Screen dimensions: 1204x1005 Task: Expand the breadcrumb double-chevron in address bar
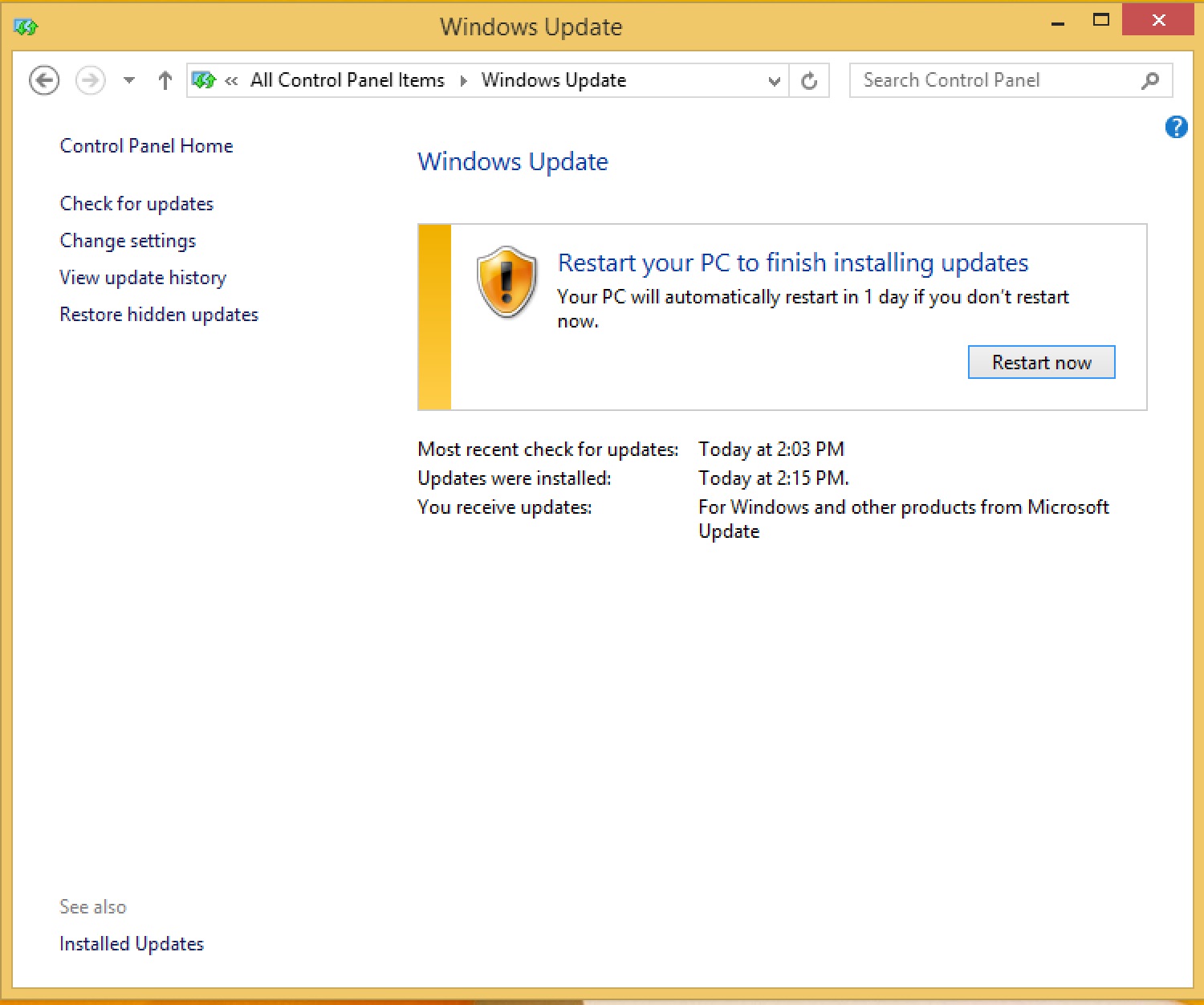point(231,80)
